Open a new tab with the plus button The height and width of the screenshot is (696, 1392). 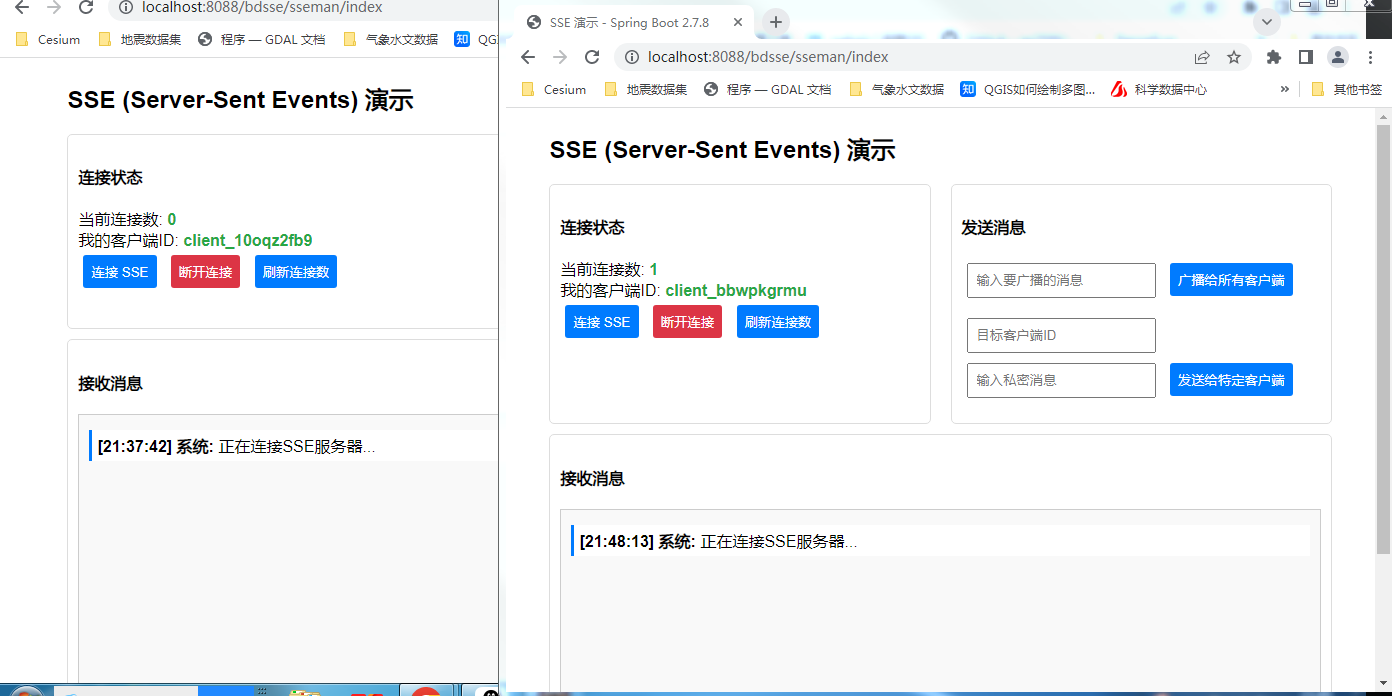775,22
